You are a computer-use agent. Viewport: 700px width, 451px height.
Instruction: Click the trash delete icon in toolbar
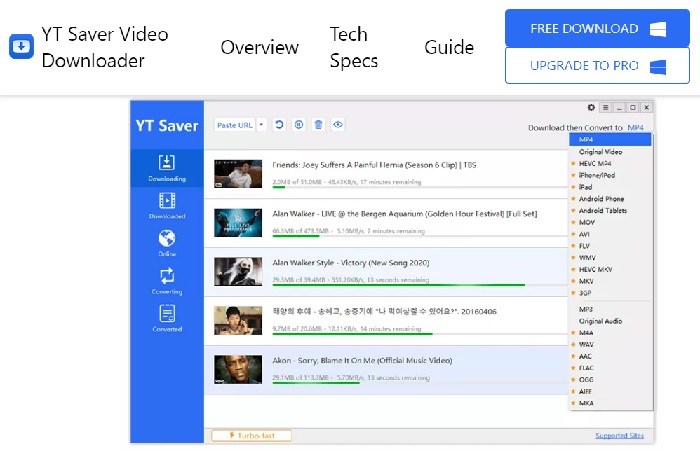pyautogui.click(x=318, y=125)
